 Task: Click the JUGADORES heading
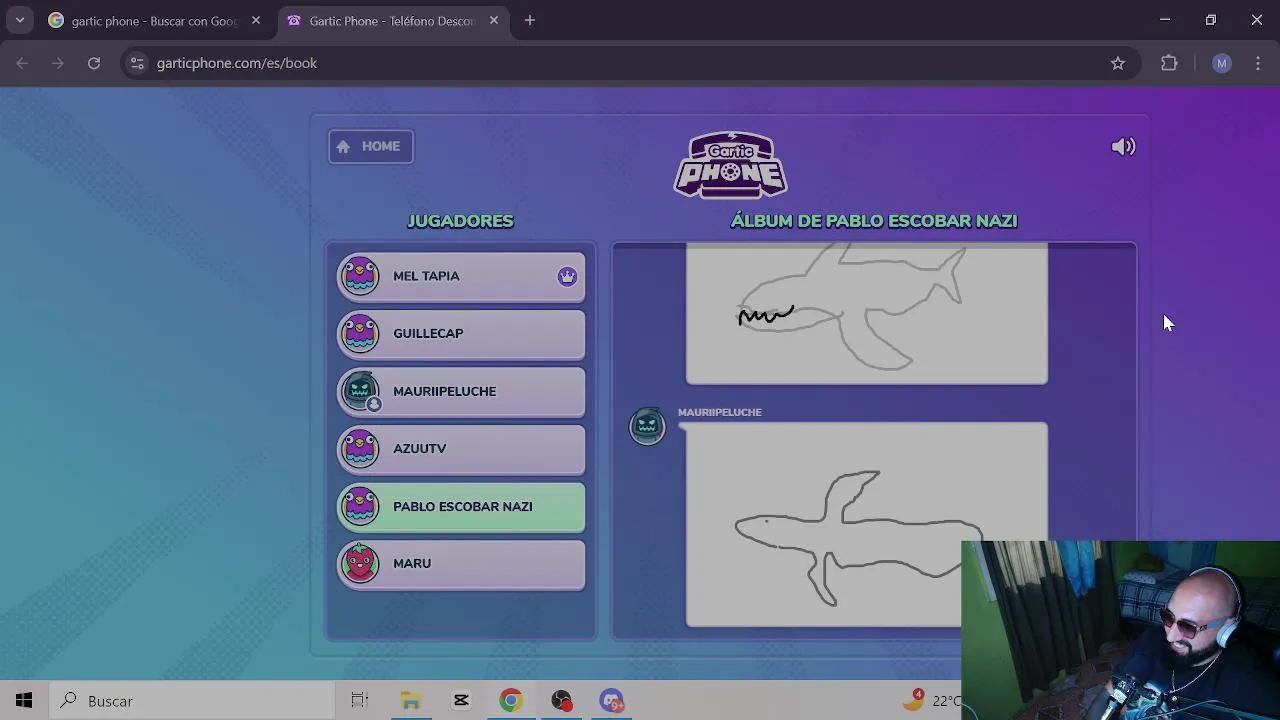point(460,221)
